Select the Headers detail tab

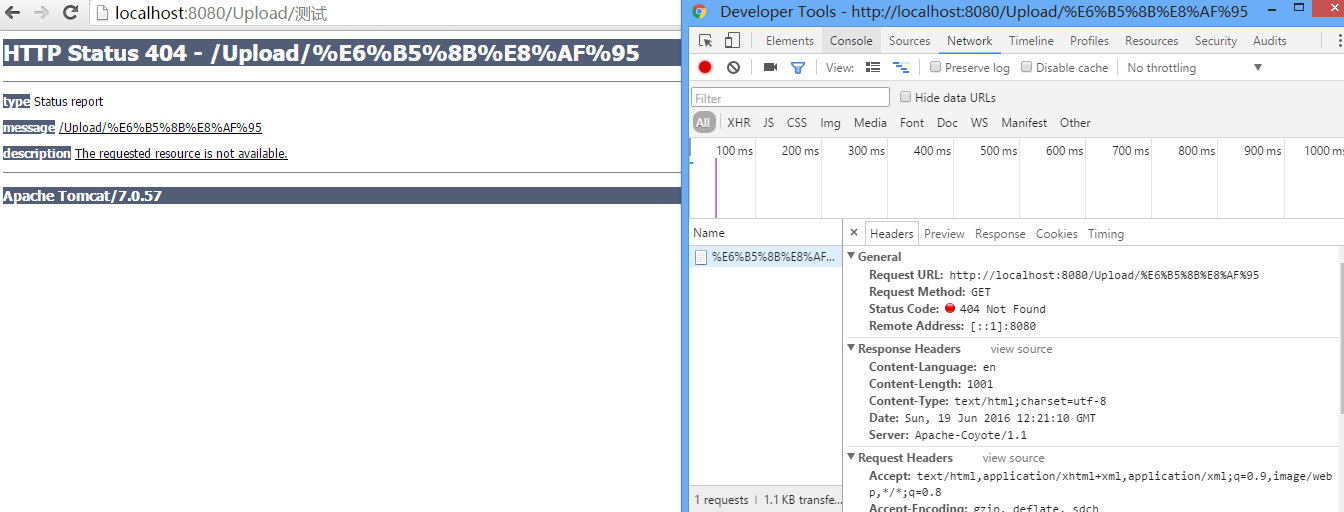point(891,233)
